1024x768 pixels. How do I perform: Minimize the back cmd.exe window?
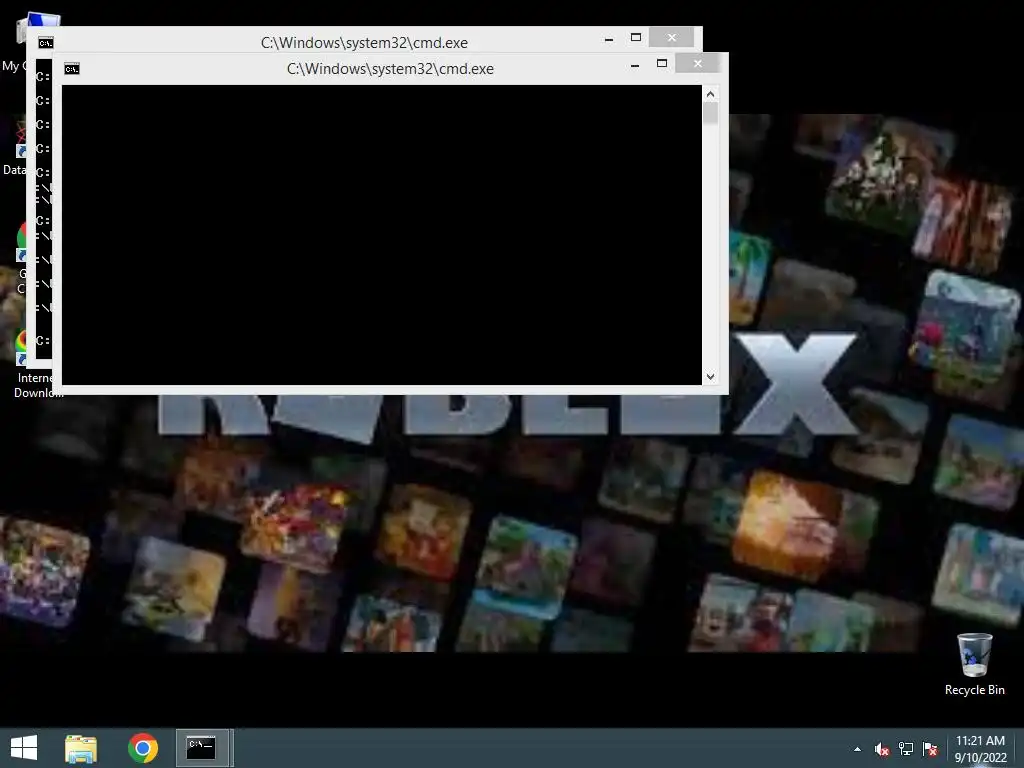pyautogui.click(x=609, y=39)
